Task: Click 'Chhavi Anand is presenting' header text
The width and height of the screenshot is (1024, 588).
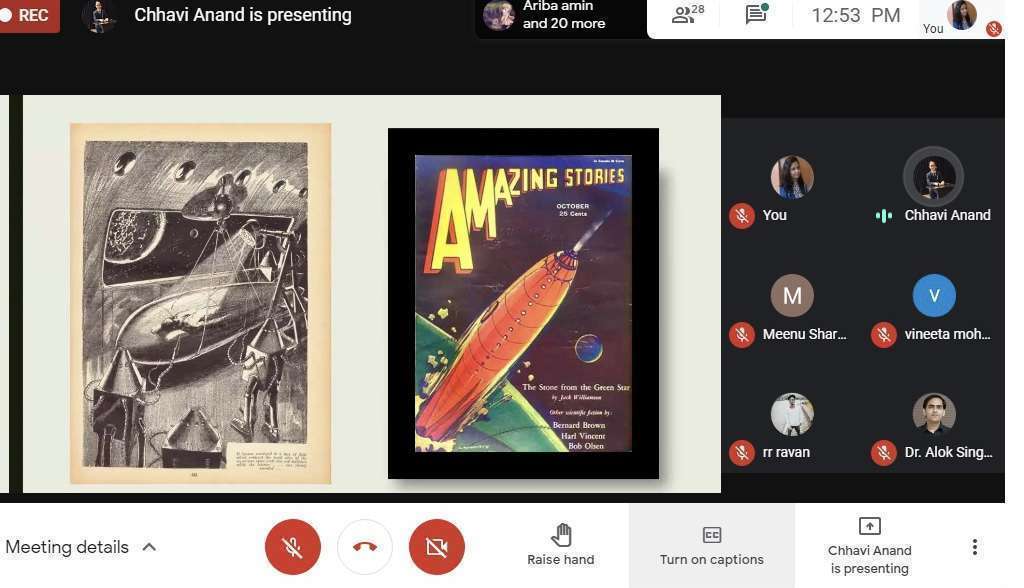Action: 242,15
